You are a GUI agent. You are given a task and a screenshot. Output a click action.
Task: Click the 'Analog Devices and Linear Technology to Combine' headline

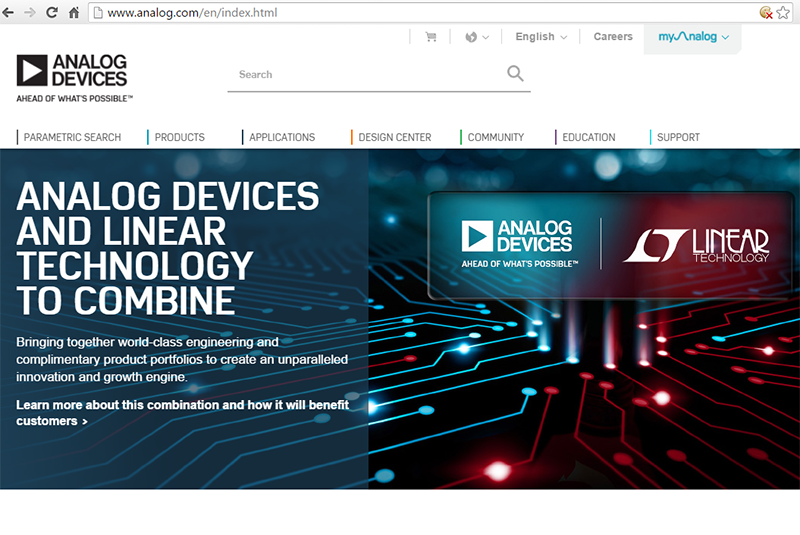(x=167, y=248)
